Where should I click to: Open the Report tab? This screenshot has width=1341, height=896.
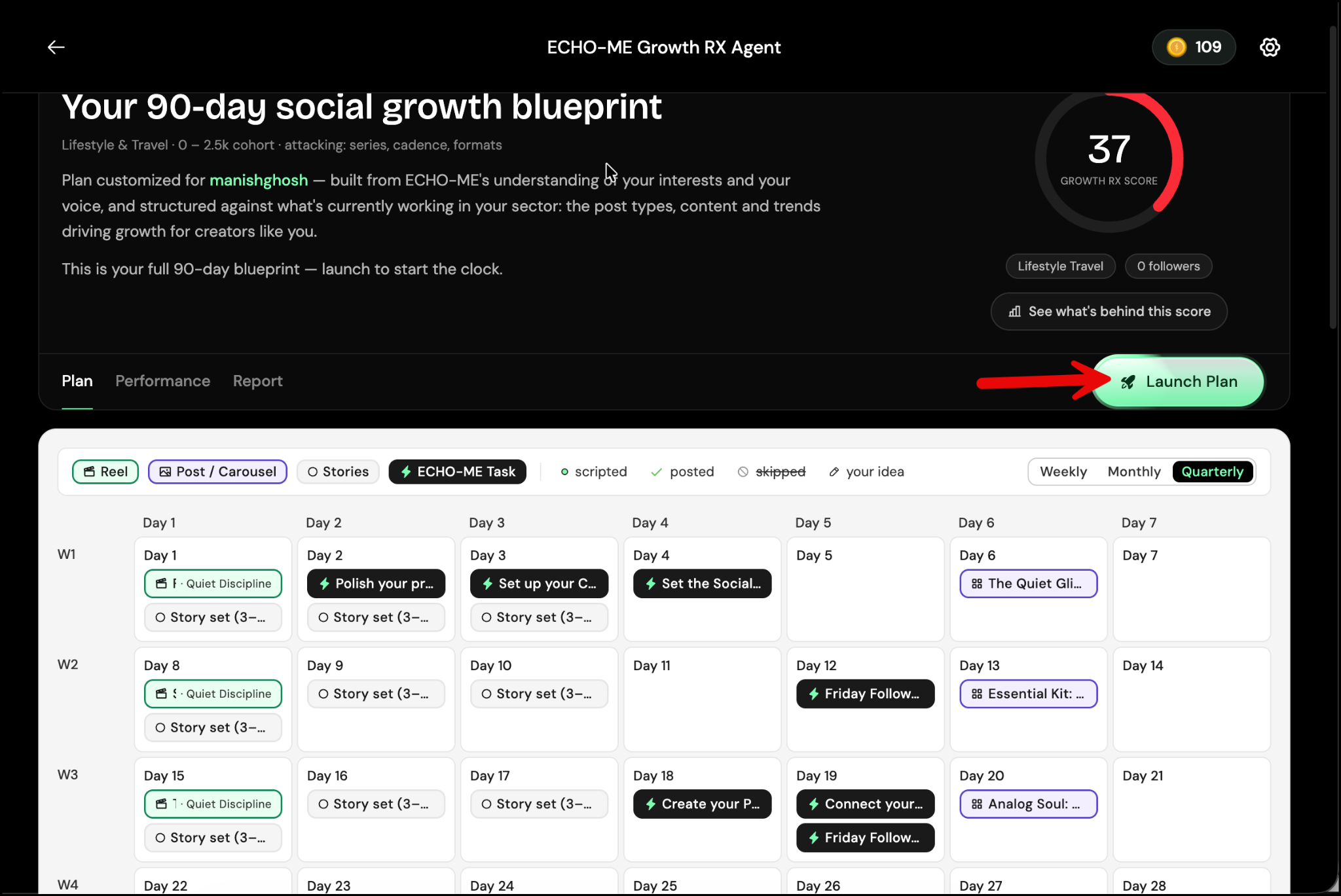click(x=257, y=381)
